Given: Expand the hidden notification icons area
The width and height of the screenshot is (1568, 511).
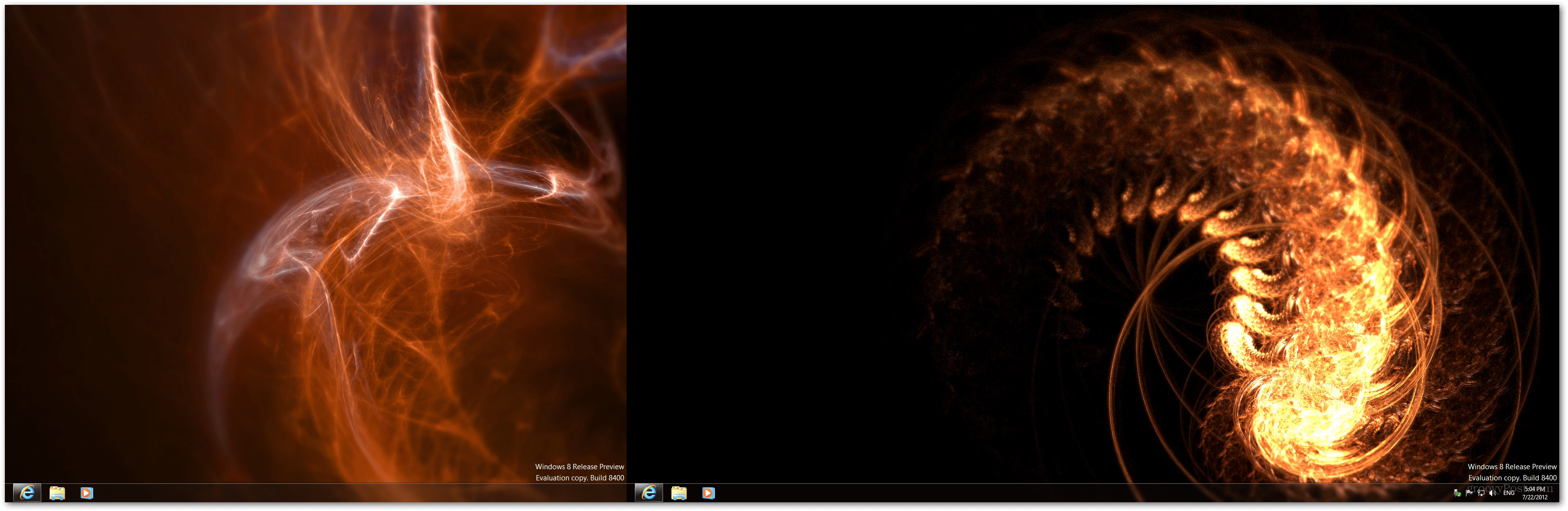Looking at the screenshot, I should (1446, 494).
